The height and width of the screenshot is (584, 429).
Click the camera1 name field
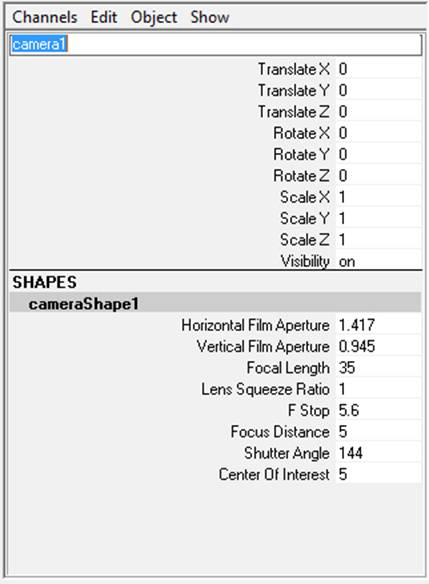click(x=216, y=45)
